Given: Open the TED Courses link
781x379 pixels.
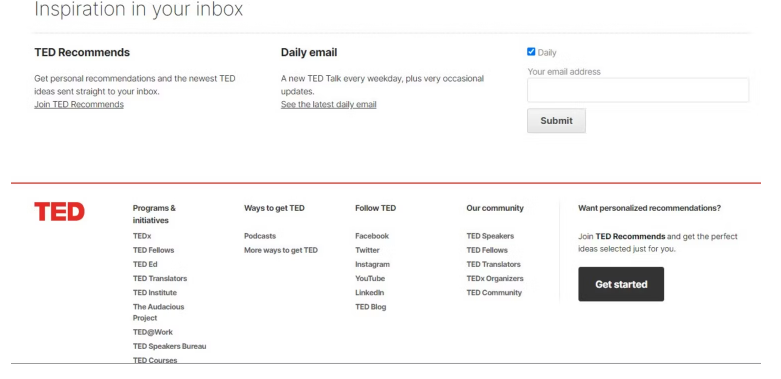Looking at the screenshot, I should pos(155,360).
